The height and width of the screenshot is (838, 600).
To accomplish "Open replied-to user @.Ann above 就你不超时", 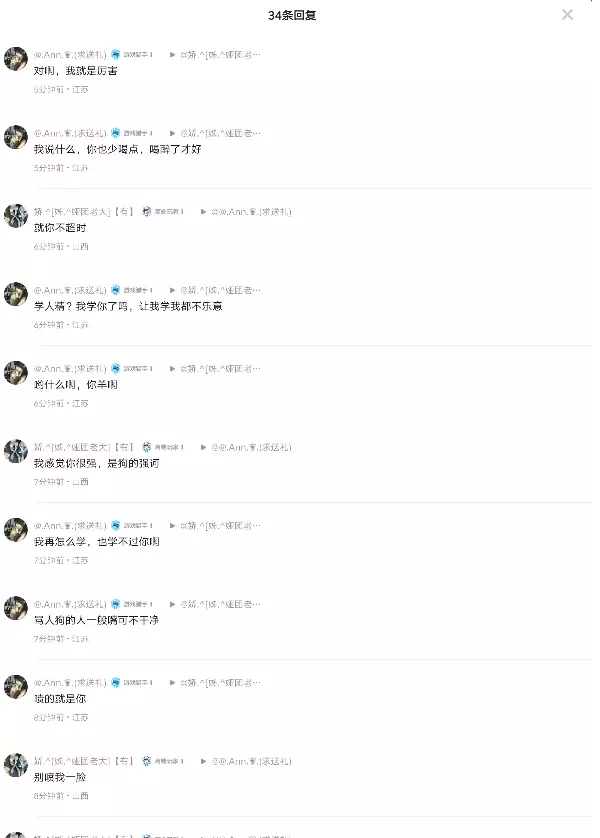I will (251, 212).
